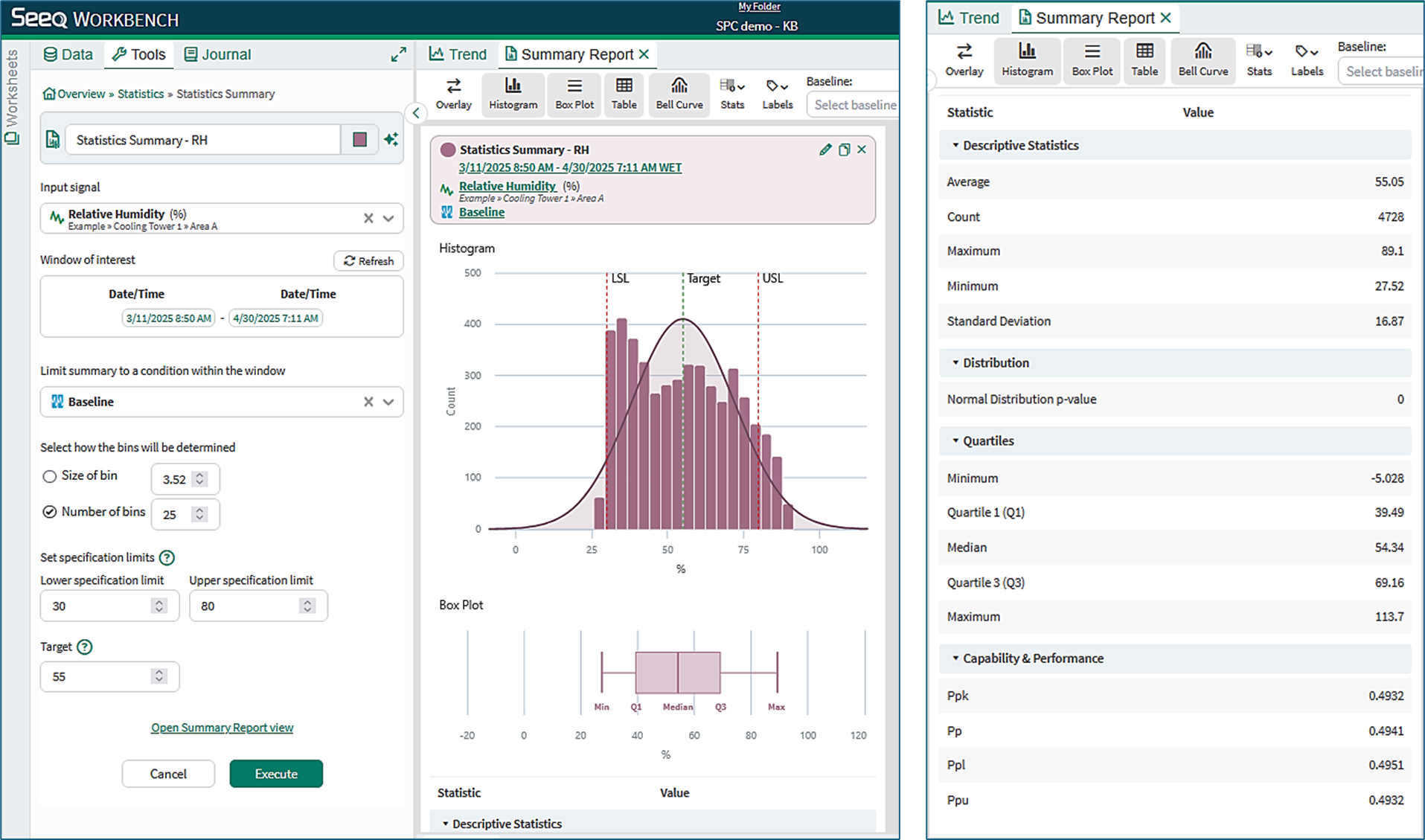Collapse the Quartiles section
Image resolution: width=1425 pixels, height=840 pixels.
pos(1174,441)
